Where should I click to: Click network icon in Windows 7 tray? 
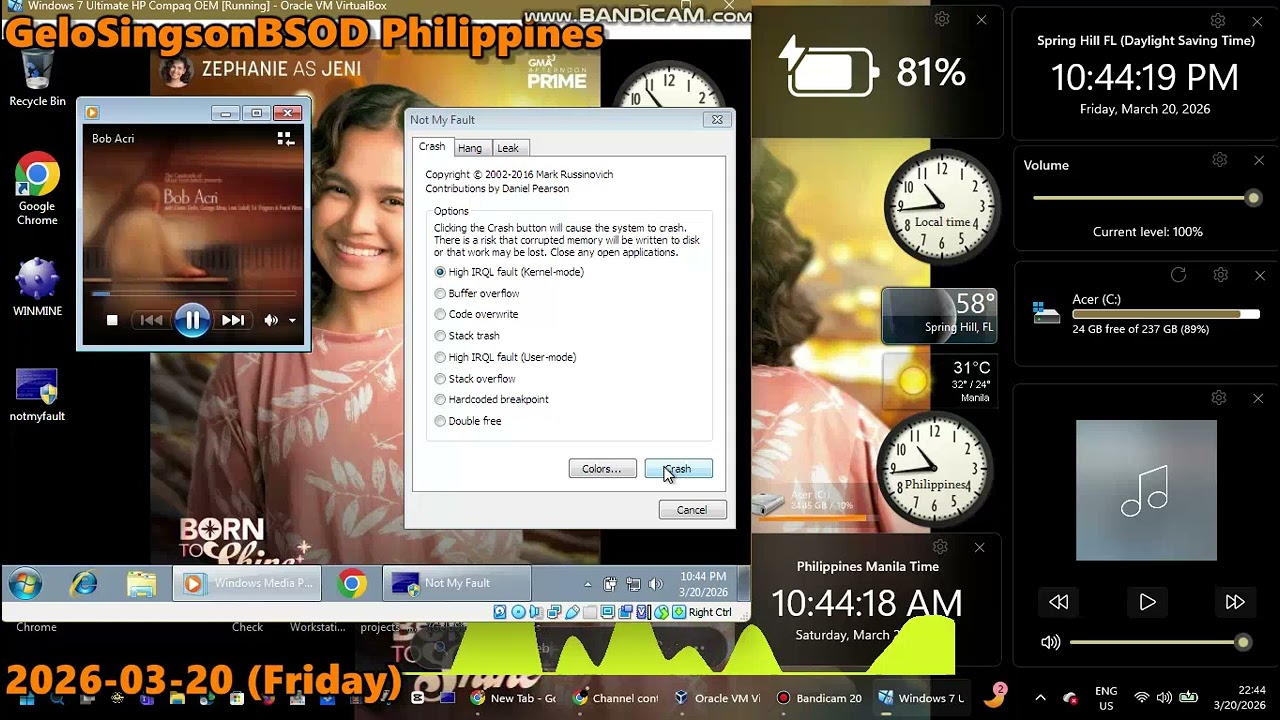633,584
